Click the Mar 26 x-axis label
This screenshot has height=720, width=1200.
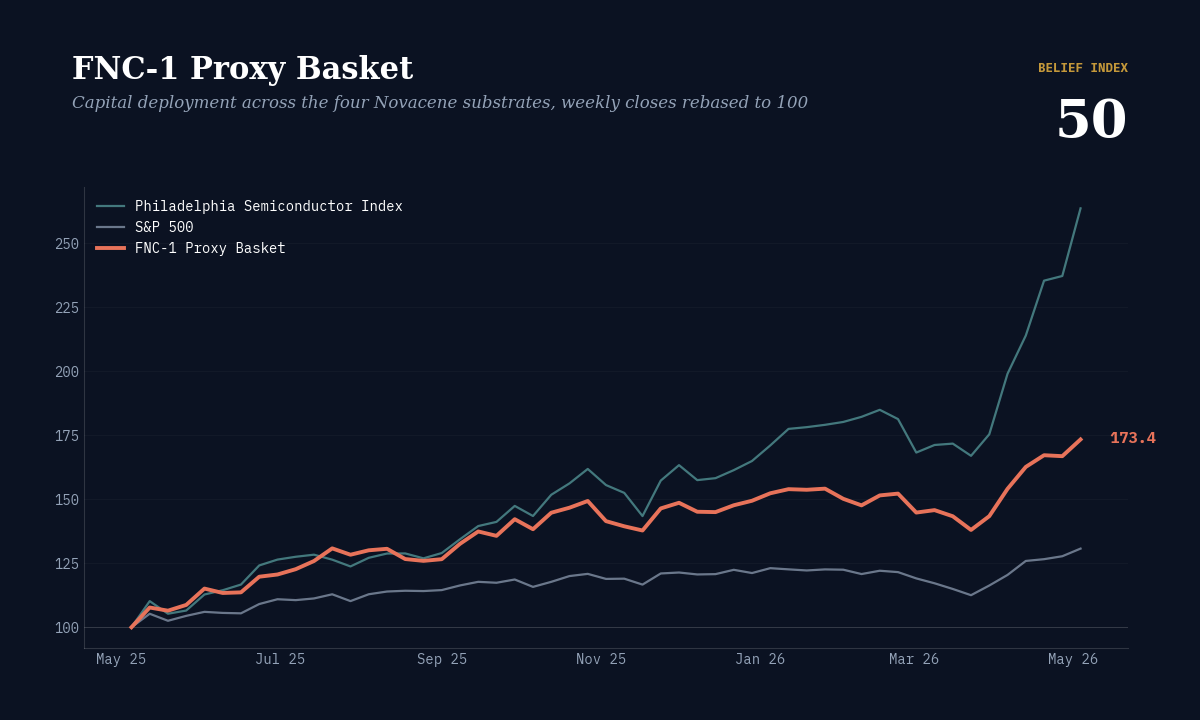click(x=914, y=659)
